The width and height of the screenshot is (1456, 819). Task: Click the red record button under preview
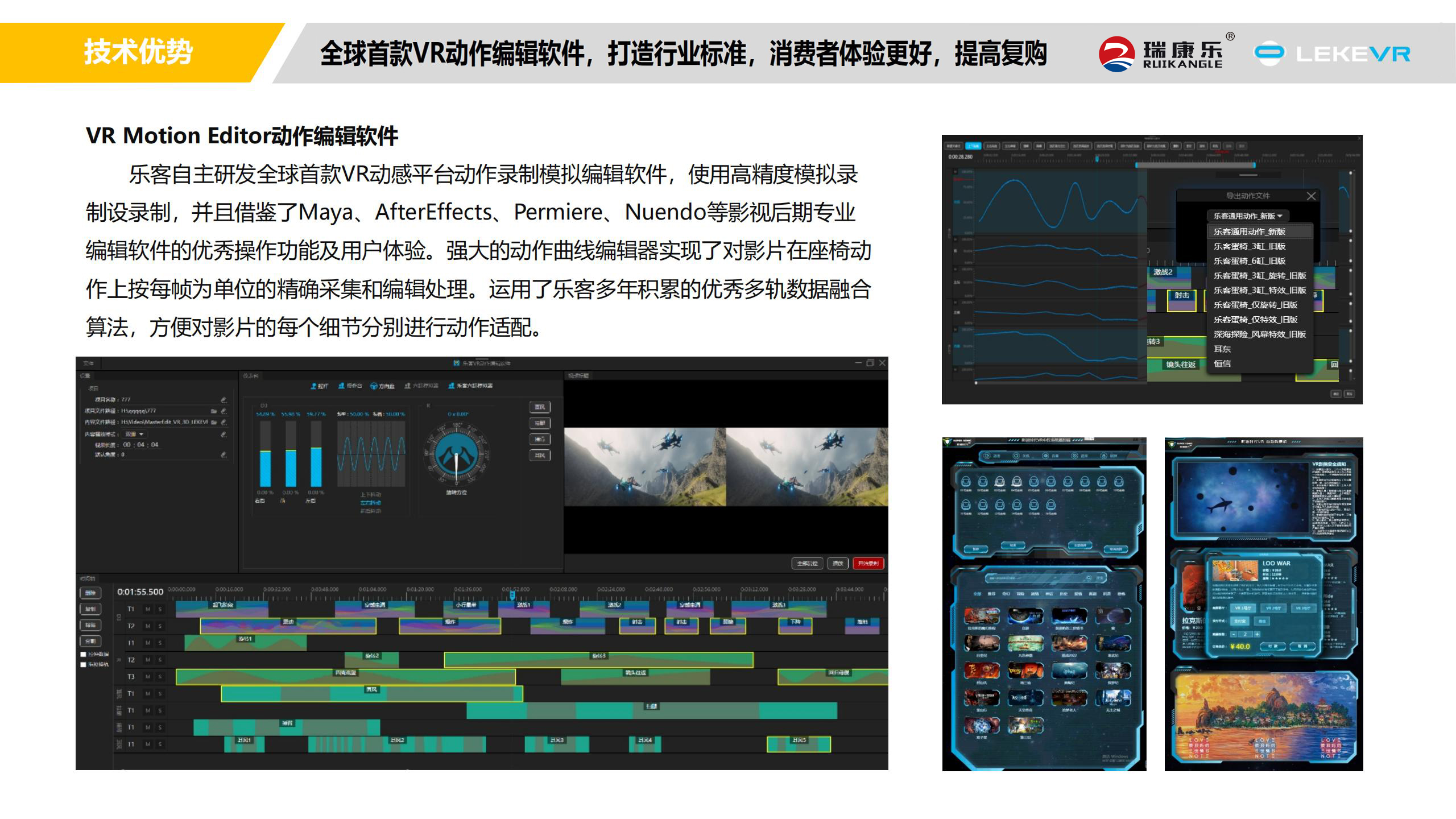click(x=868, y=563)
